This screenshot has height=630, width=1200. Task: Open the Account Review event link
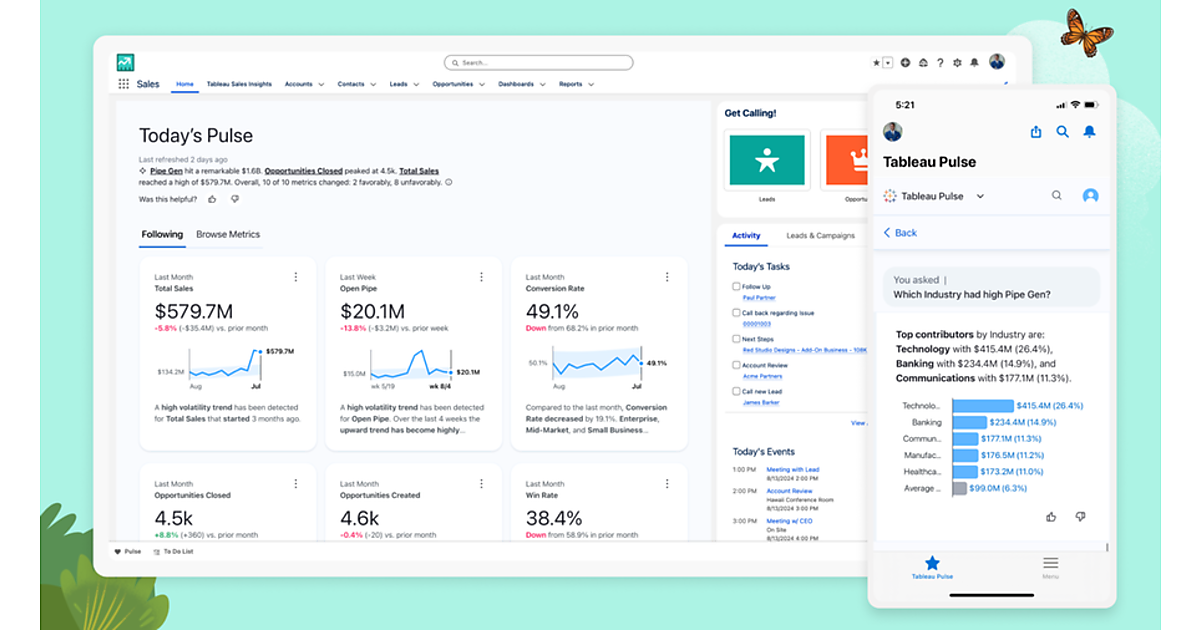[790, 491]
